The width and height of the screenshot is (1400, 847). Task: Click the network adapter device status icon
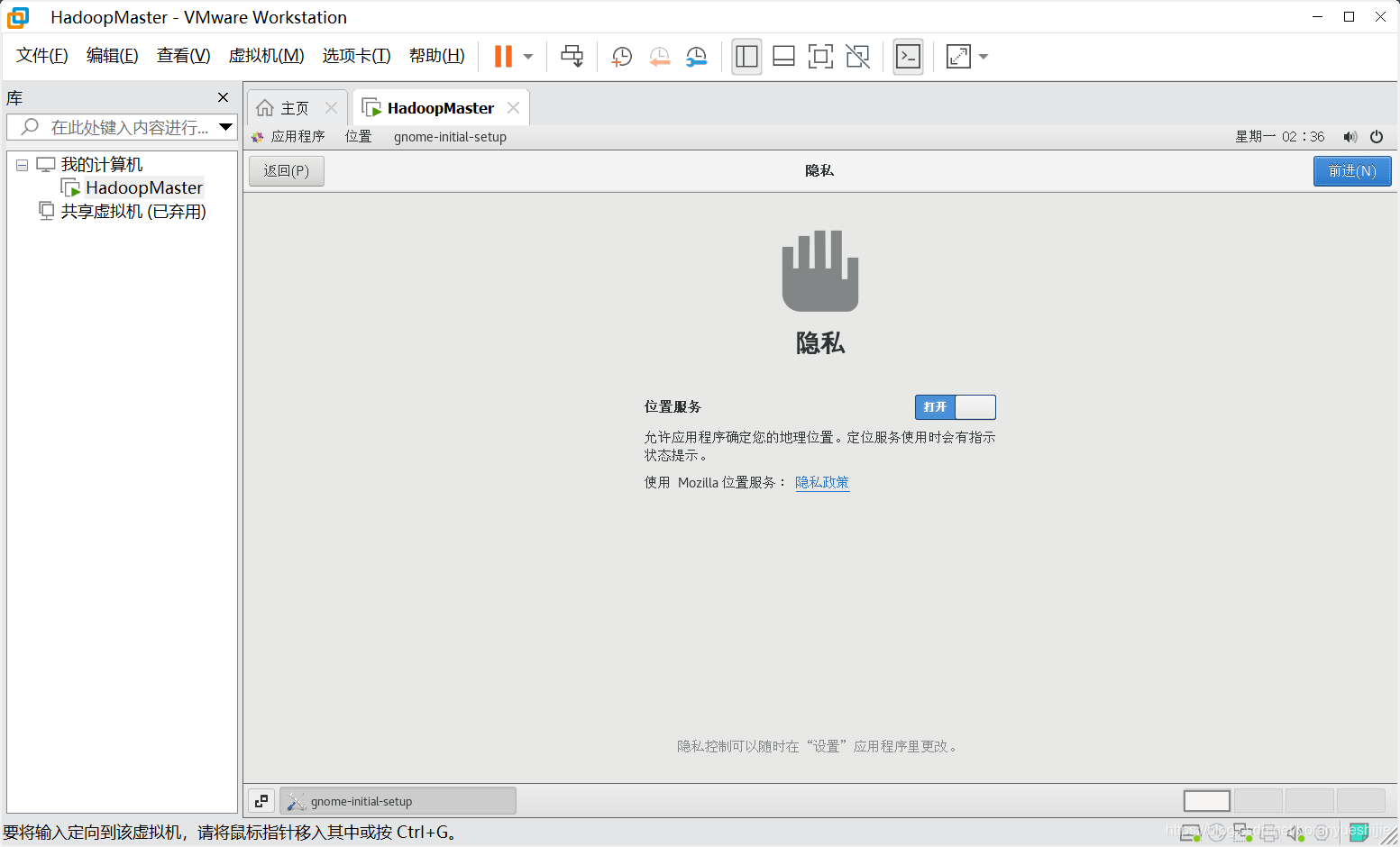tap(1243, 833)
